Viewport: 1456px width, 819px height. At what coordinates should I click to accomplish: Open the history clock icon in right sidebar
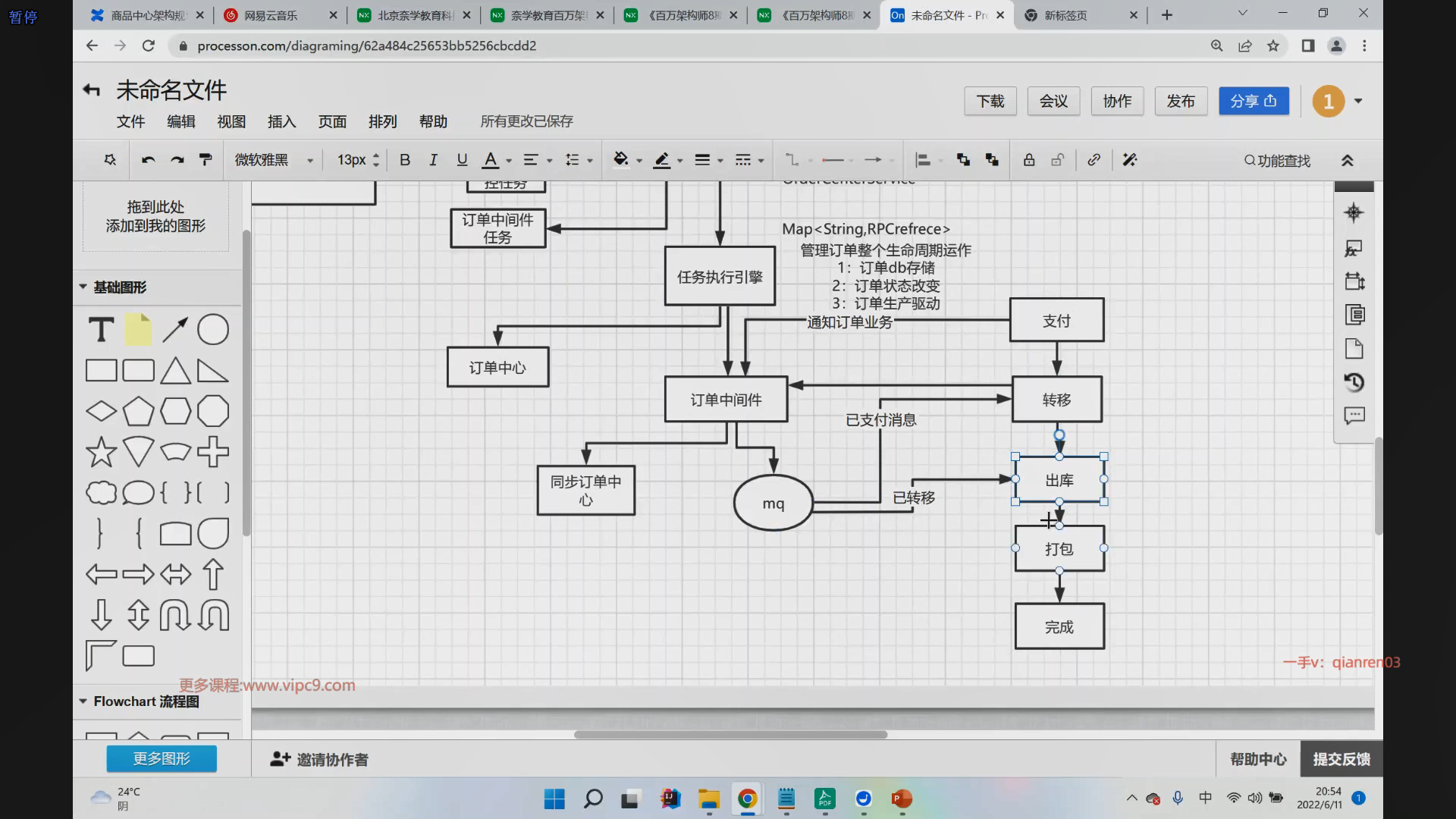tap(1354, 382)
